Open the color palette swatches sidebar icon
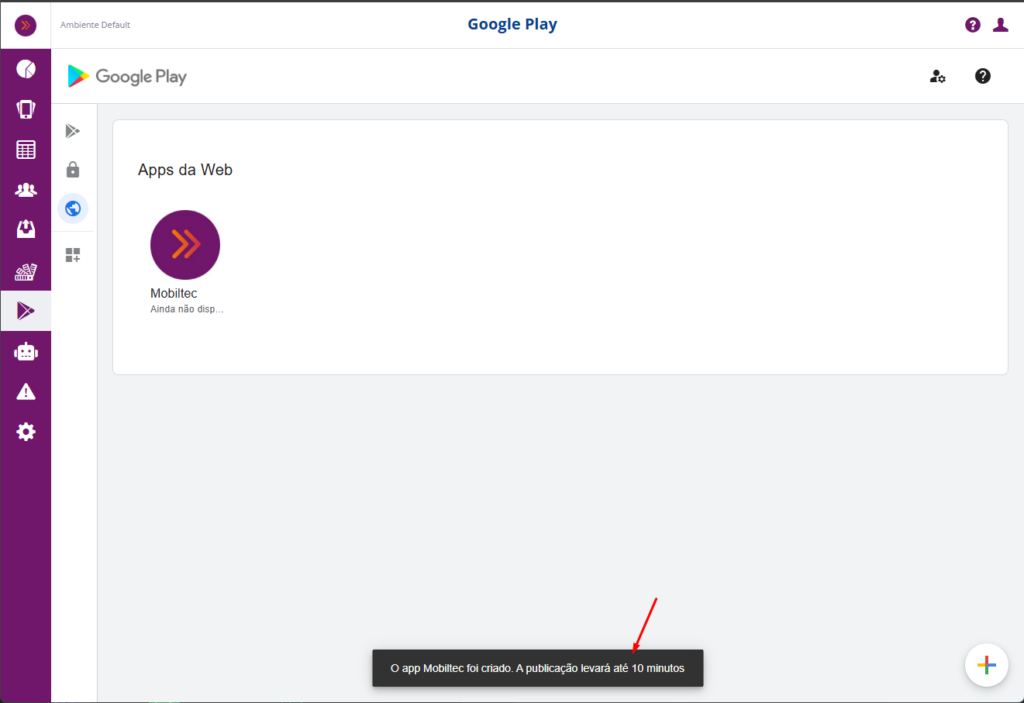This screenshot has width=1024, height=703. pos(25,271)
